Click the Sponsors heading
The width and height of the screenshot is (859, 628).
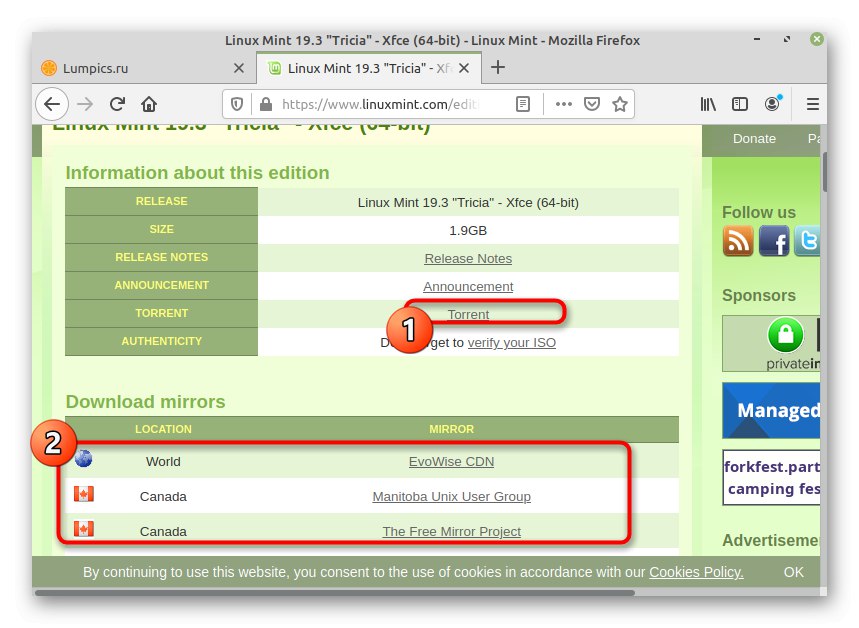click(759, 295)
